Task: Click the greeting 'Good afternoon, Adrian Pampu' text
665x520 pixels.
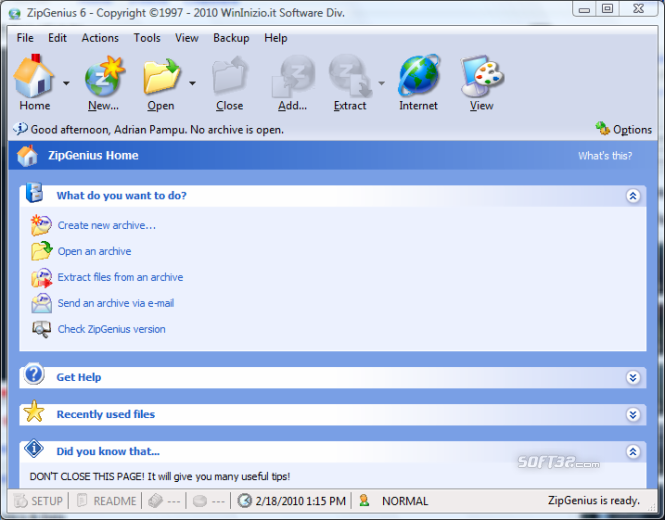Action: [157, 129]
